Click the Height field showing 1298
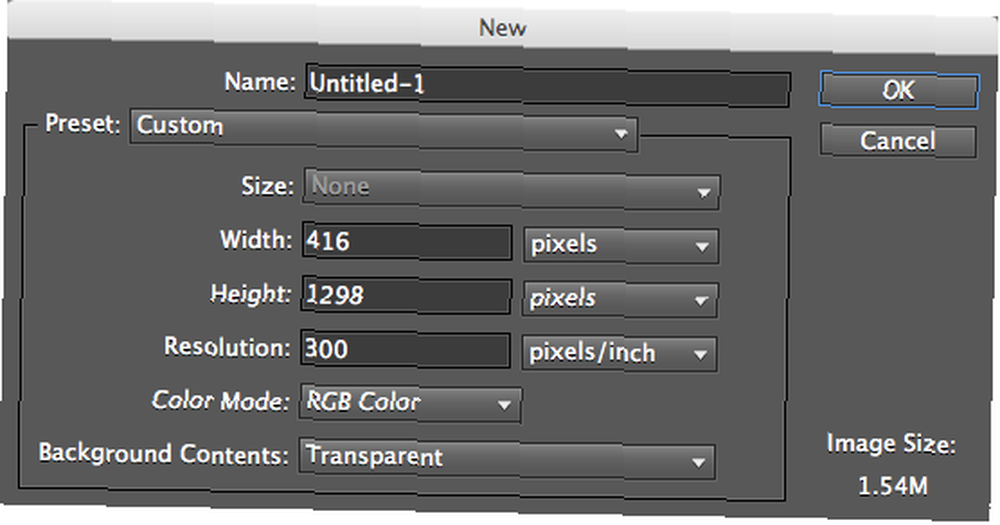 [406, 295]
